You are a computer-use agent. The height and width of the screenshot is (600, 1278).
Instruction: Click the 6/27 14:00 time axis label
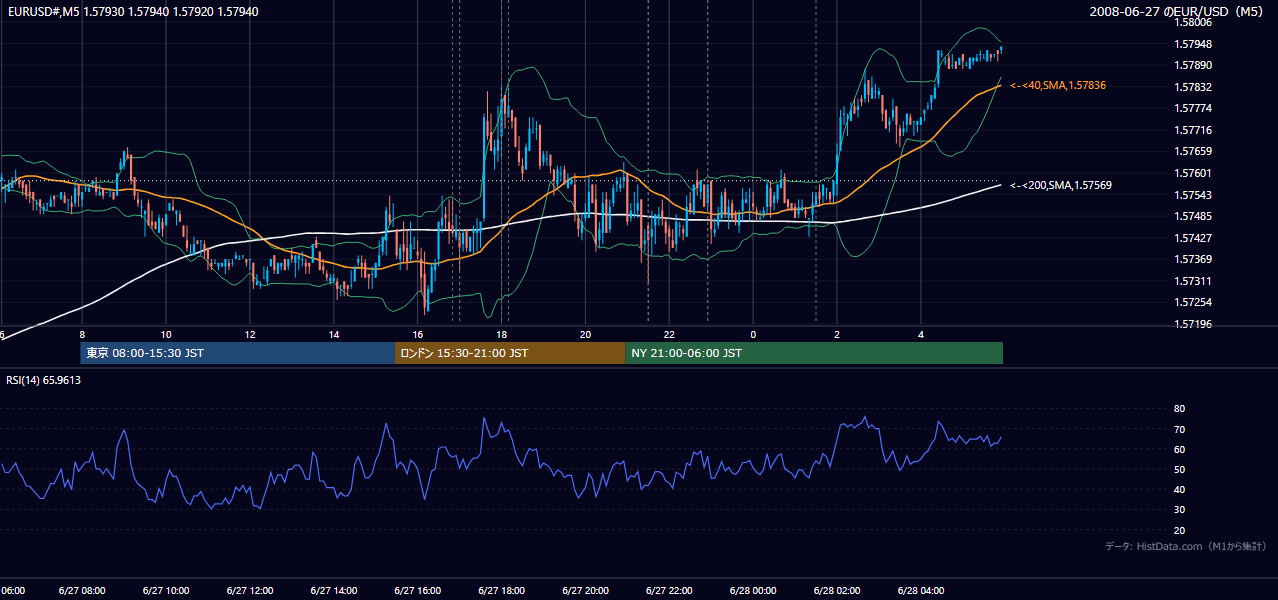334,590
